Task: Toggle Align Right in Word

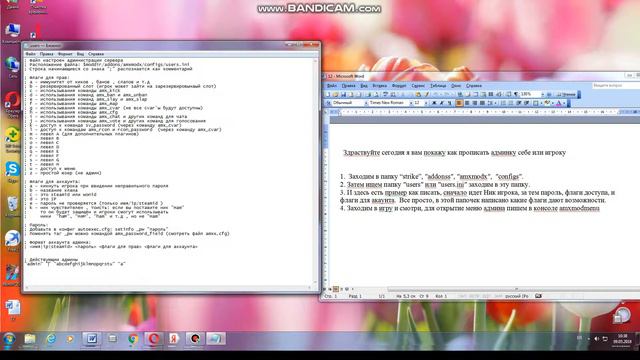Action: [475, 103]
